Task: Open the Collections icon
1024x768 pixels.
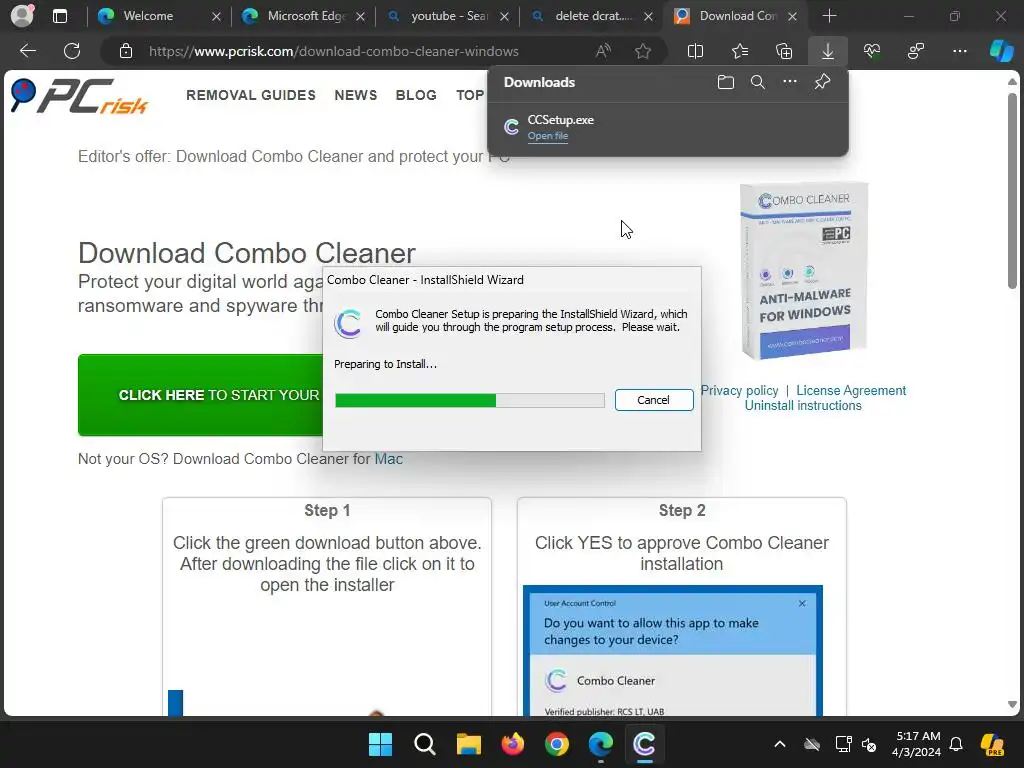Action: [784, 51]
